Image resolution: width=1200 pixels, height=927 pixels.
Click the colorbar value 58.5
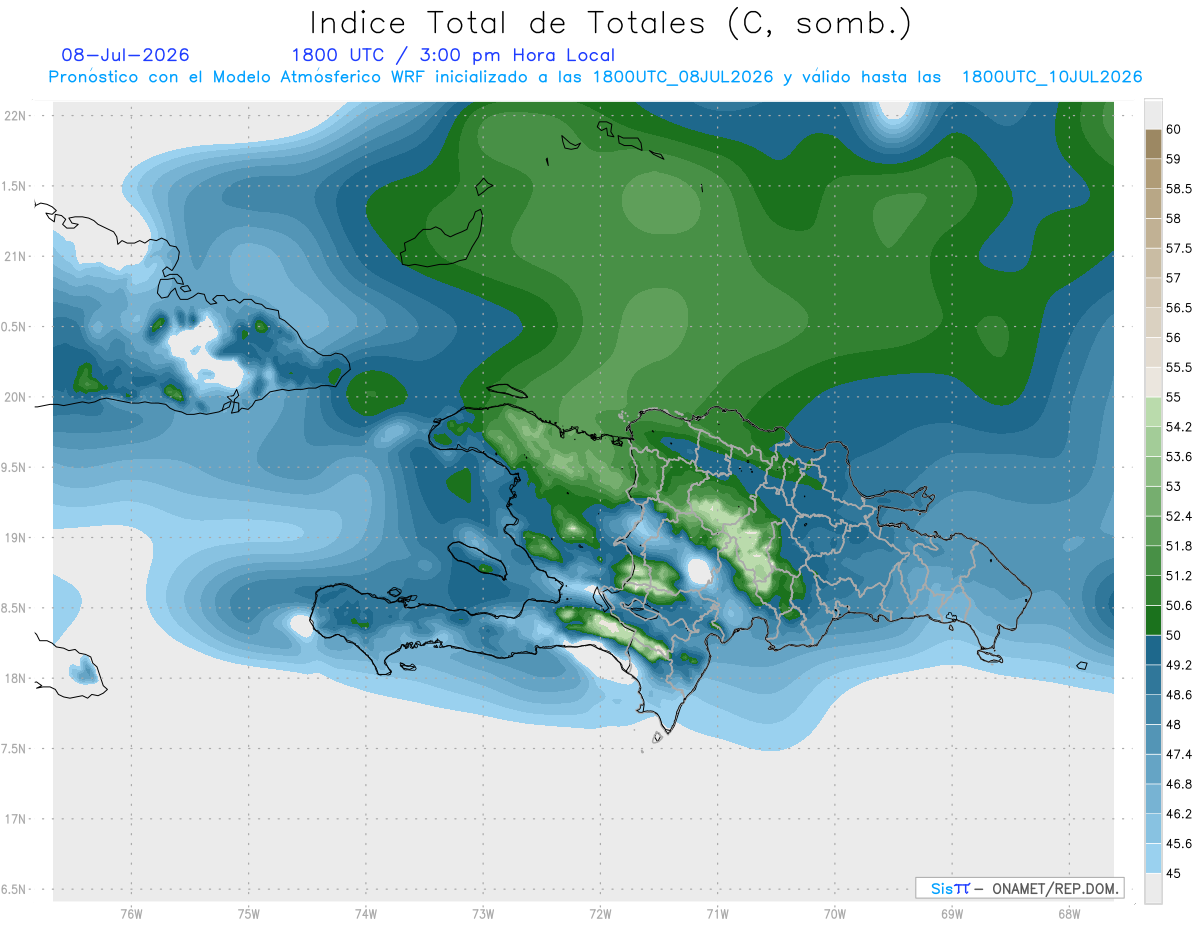(x=1178, y=189)
